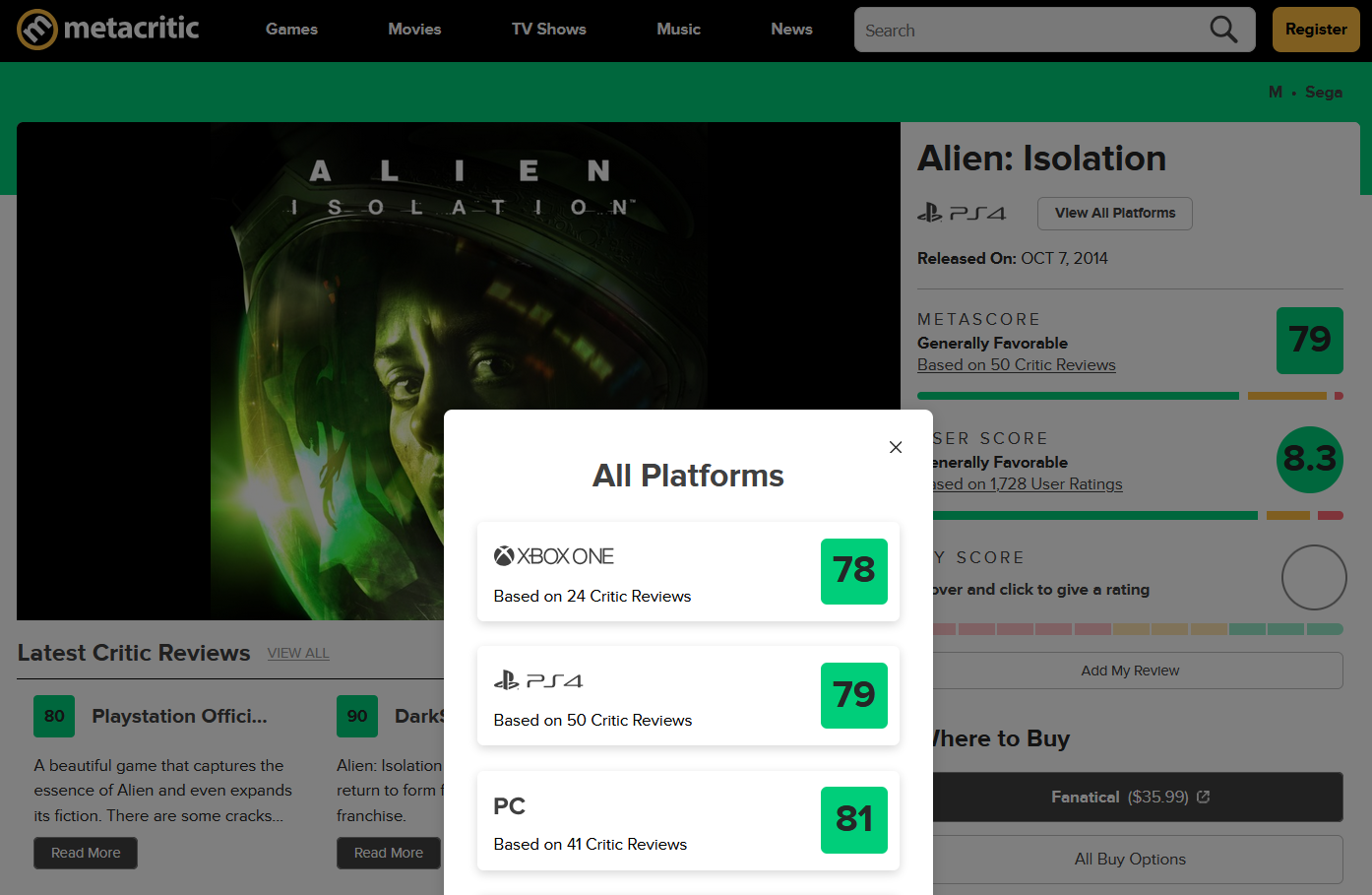Open the Movies menu
The width and height of the screenshot is (1372, 895).
(x=414, y=30)
